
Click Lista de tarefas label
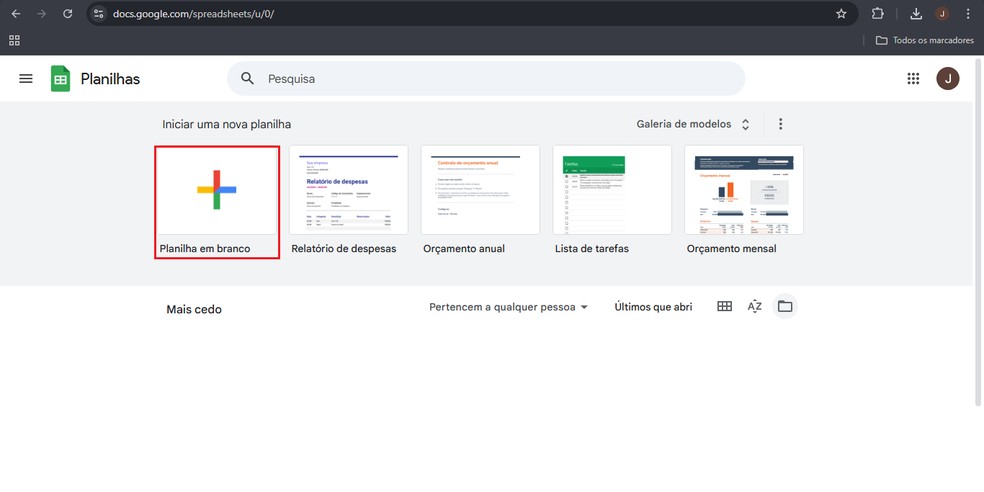592,249
